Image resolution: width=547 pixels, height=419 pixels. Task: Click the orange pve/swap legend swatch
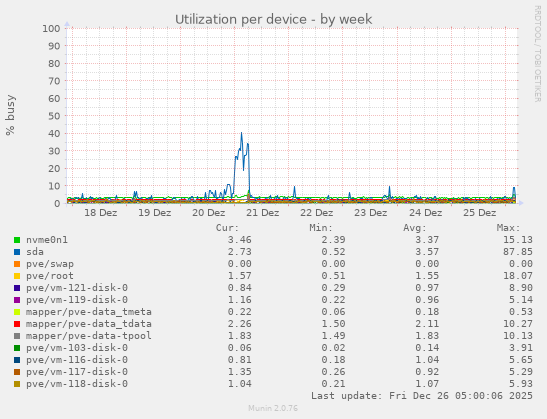point(17,264)
